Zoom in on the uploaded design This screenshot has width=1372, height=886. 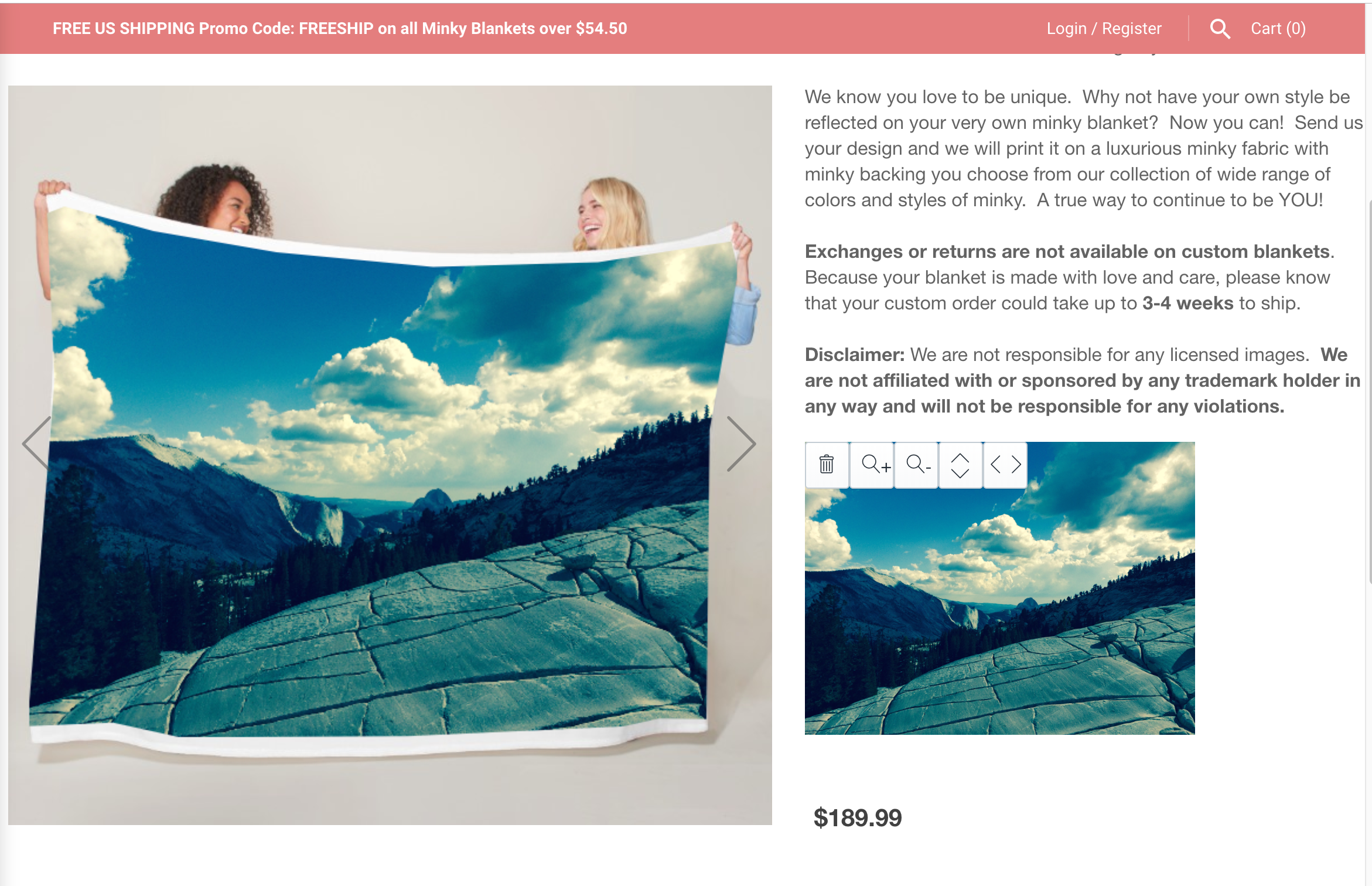(x=872, y=465)
